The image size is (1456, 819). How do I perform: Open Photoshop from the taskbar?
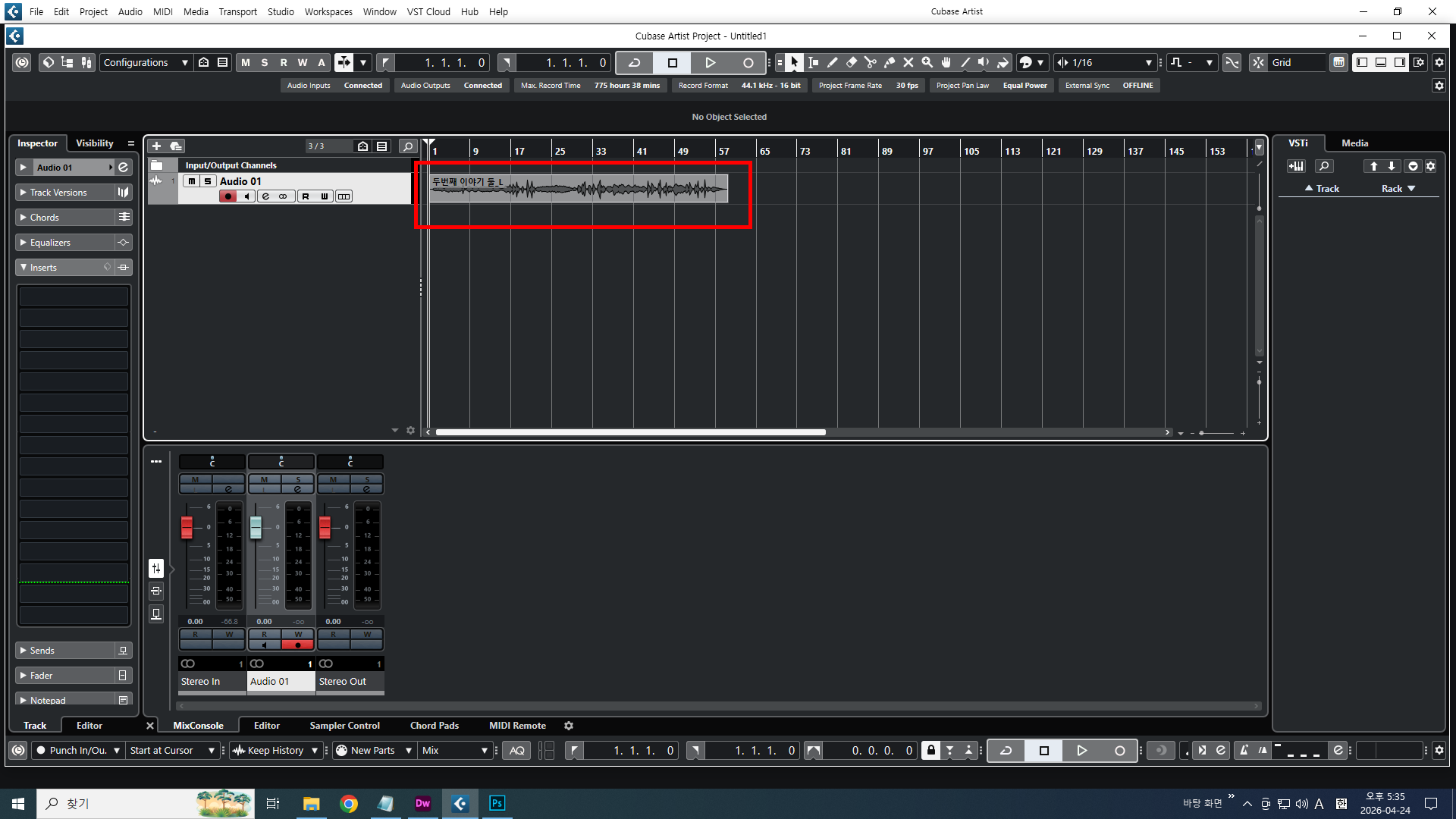coord(497,804)
